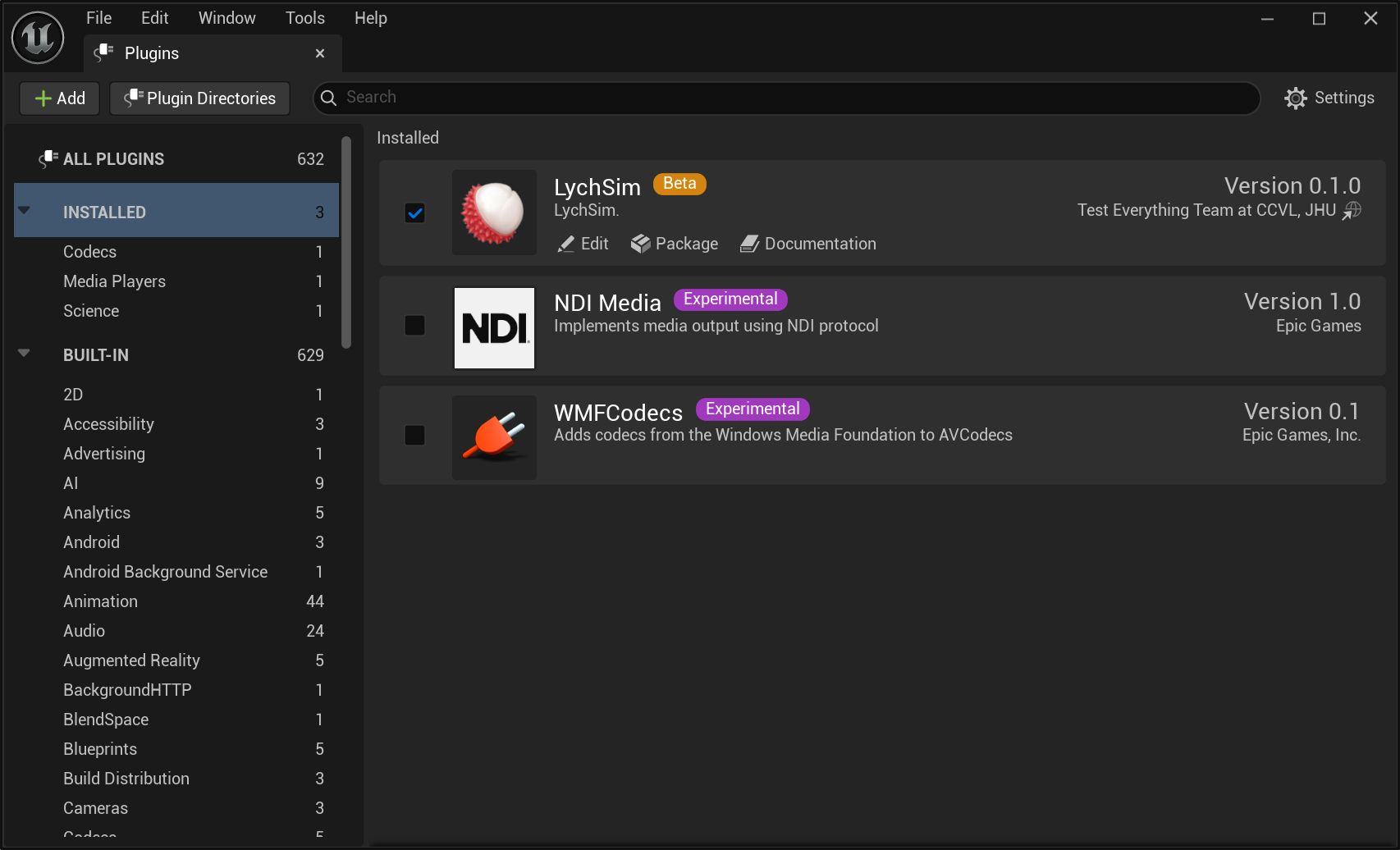Click the LychSim plugin title

(x=597, y=187)
